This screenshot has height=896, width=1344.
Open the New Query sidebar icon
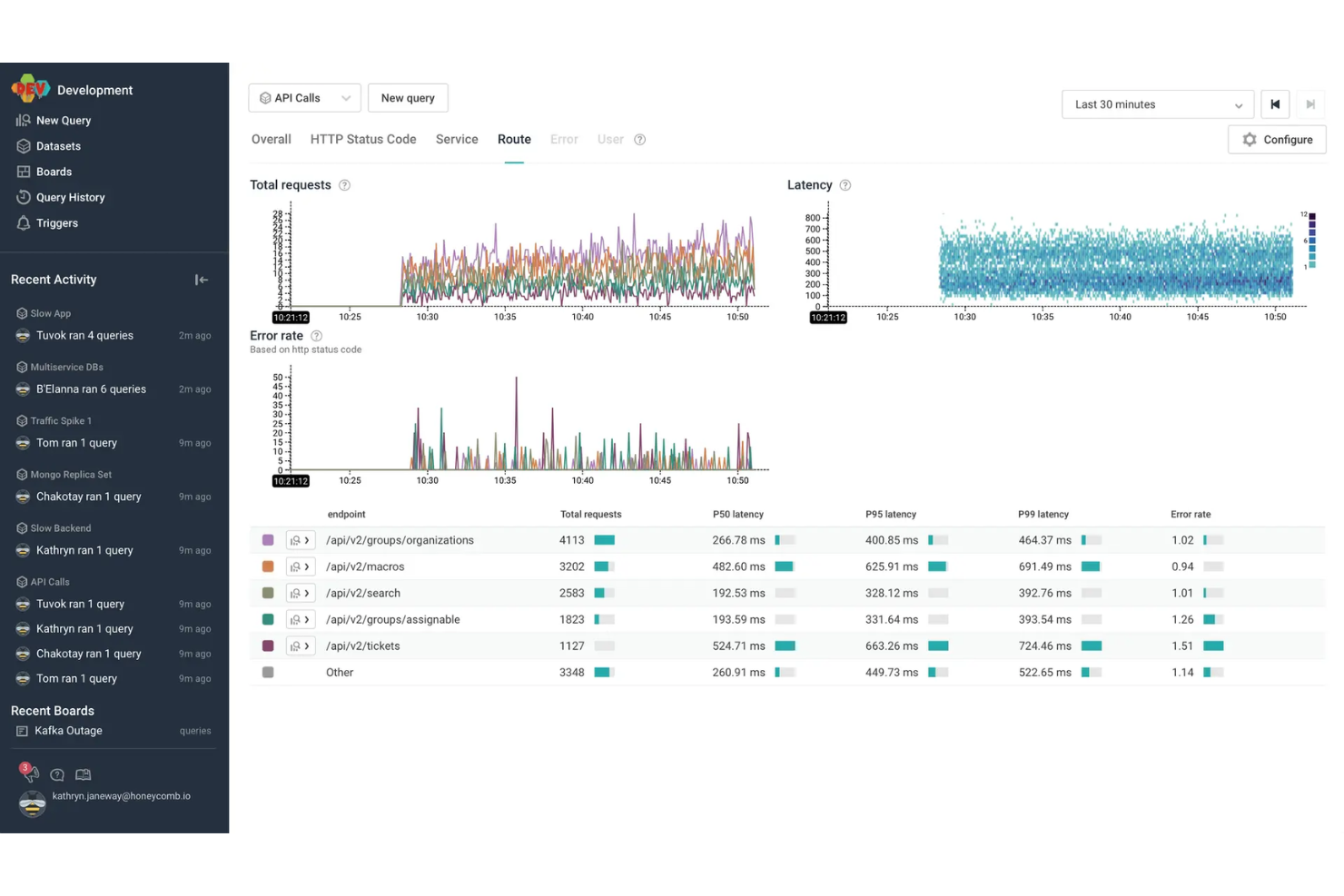(24, 120)
